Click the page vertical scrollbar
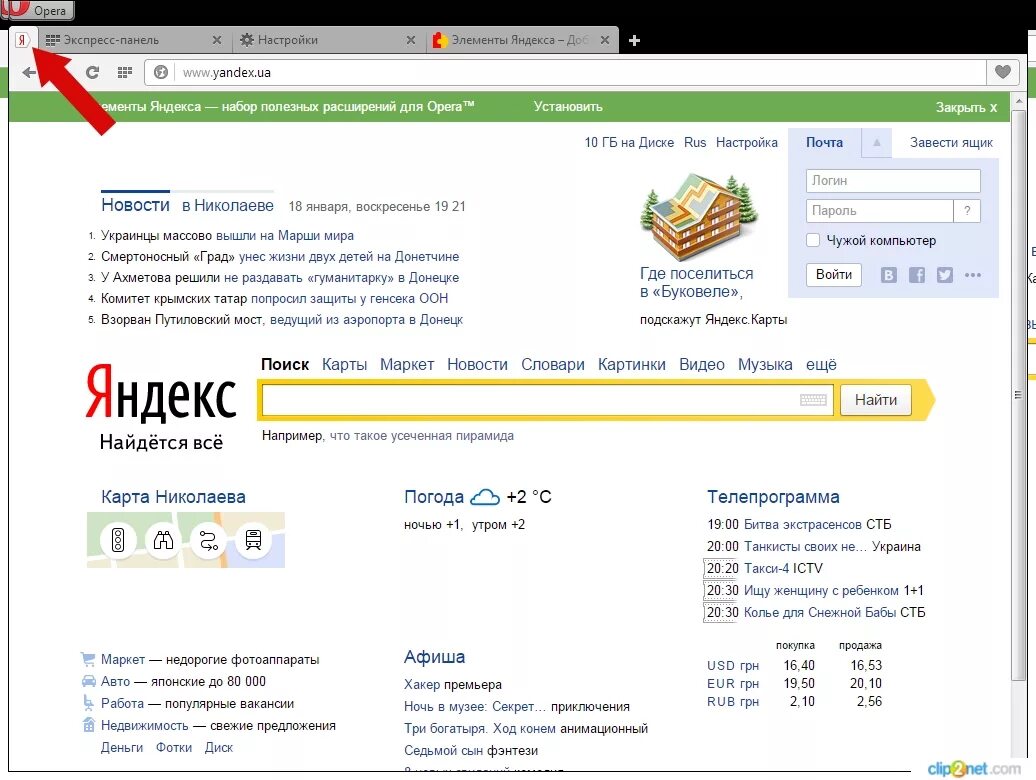This screenshot has height=780, width=1036. click(1018, 396)
